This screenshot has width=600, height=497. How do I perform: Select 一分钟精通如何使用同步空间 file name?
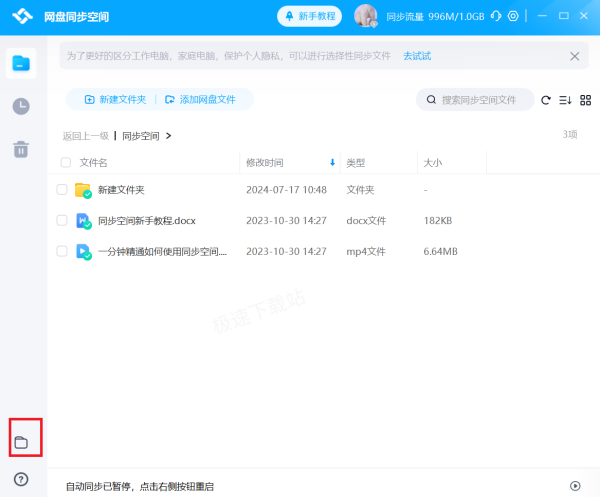[163, 251]
